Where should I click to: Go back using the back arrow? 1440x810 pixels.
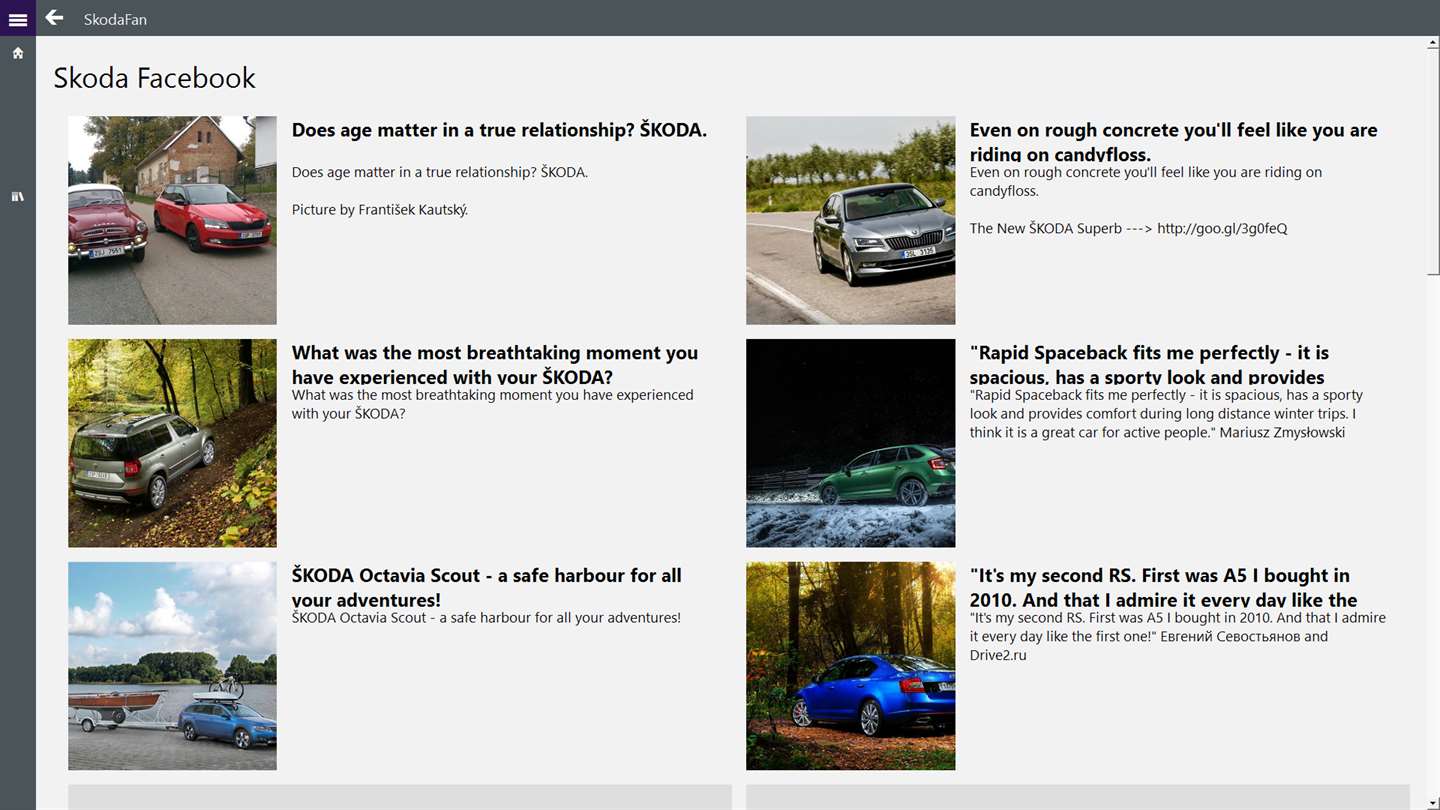[x=54, y=17]
